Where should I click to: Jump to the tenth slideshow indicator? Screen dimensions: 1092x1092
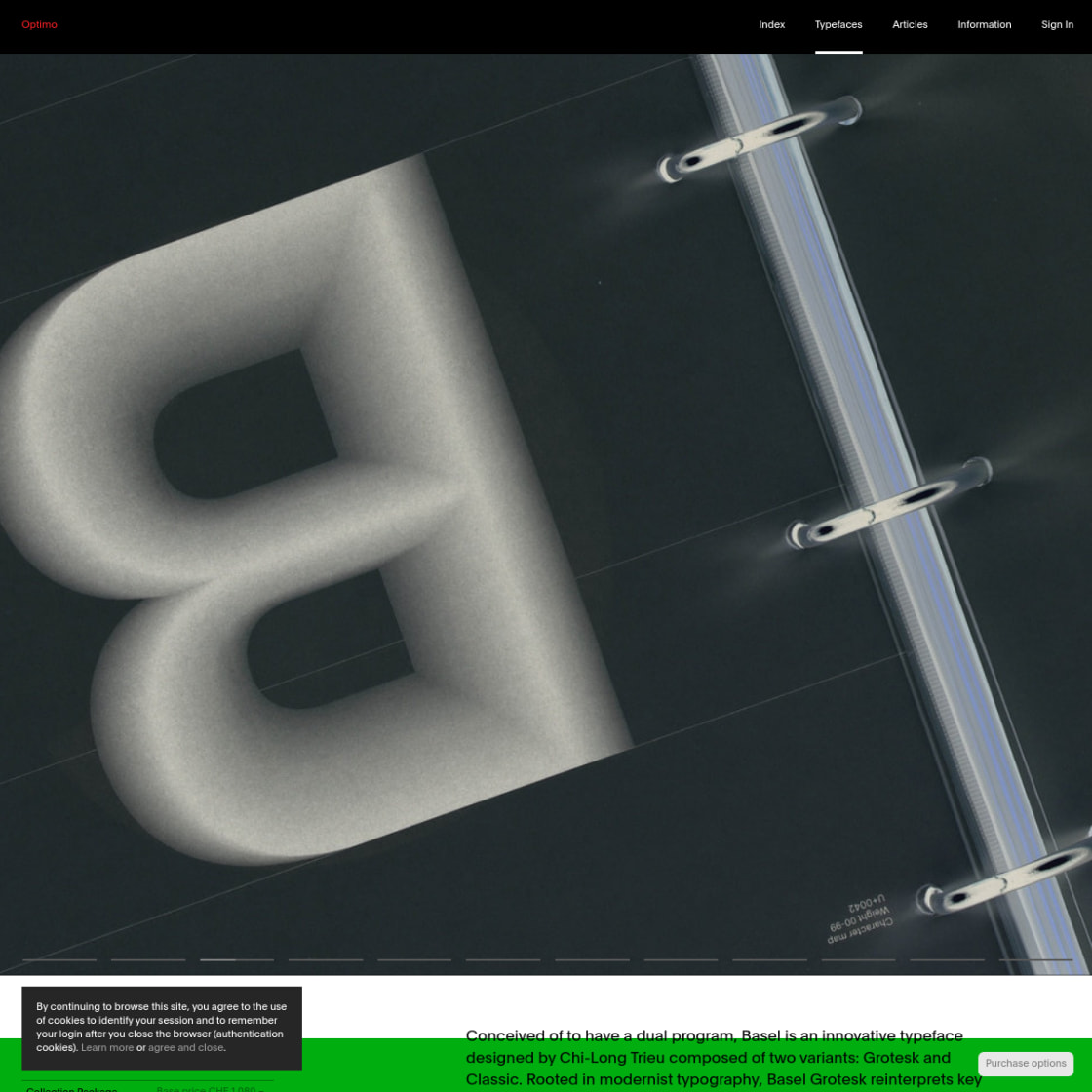[x=858, y=959]
